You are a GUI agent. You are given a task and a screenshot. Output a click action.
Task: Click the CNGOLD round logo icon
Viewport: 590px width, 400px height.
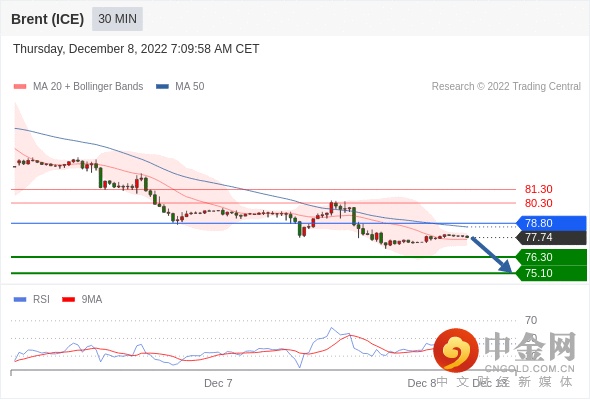pos(456,350)
